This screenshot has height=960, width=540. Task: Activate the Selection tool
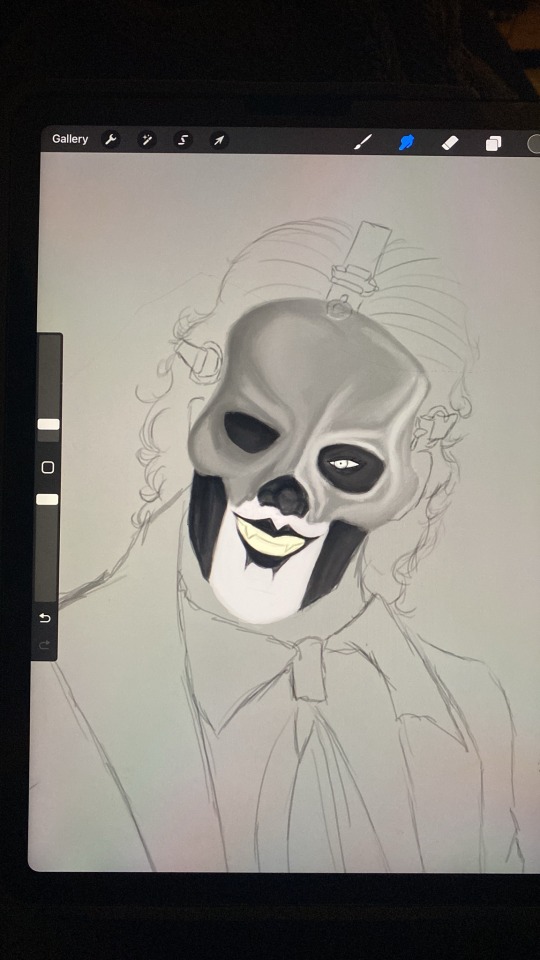click(x=182, y=140)
